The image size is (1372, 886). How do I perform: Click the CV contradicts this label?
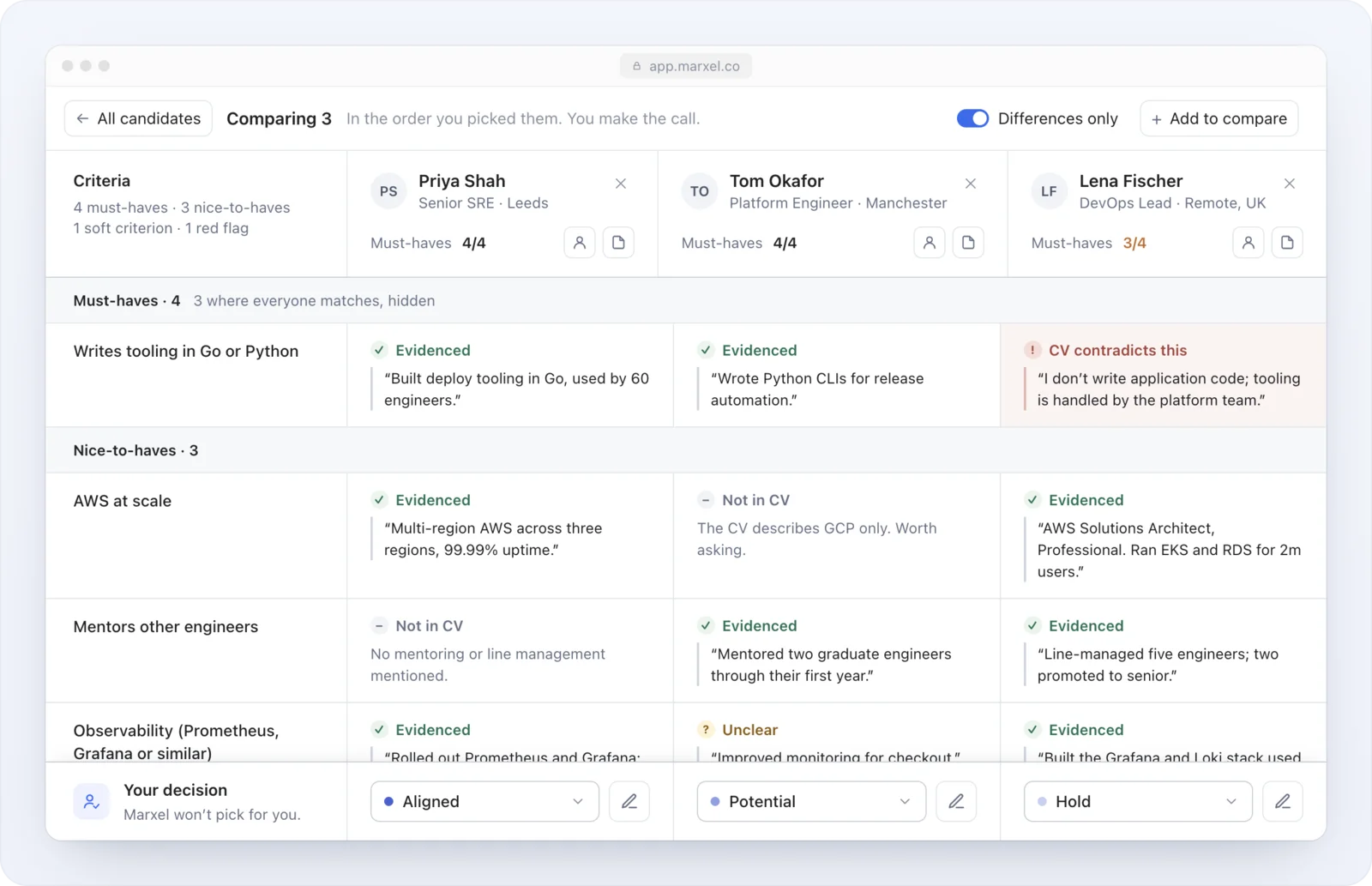tap(1117, 350)
